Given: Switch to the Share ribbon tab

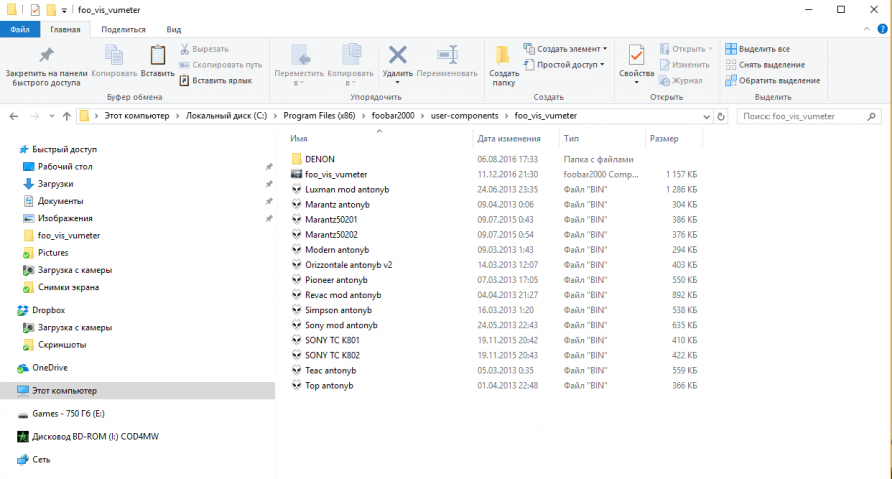Looking at the screenshot, I should tap(123, 30).
